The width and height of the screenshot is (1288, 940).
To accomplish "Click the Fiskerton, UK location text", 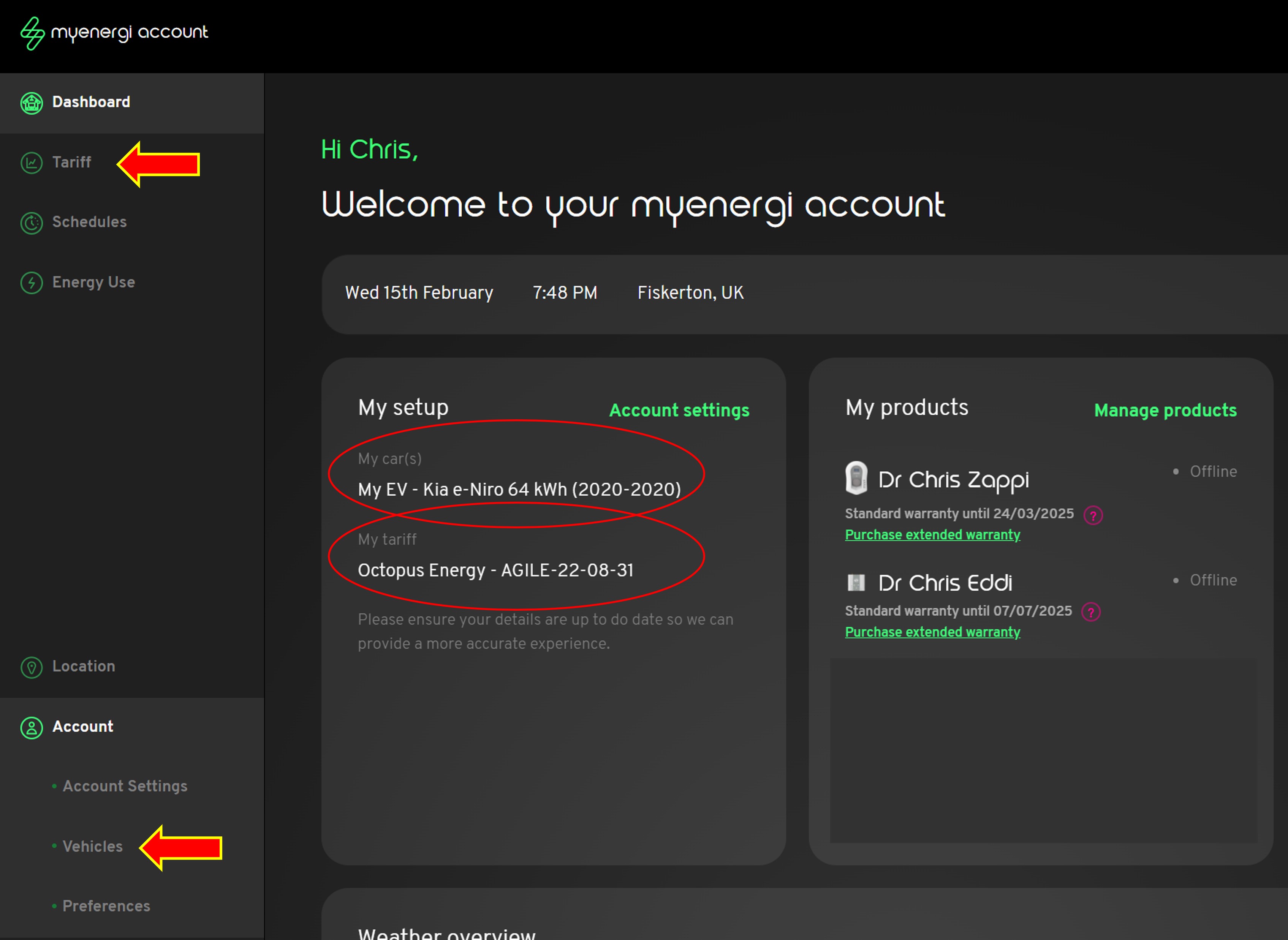I will click(690, 292).
